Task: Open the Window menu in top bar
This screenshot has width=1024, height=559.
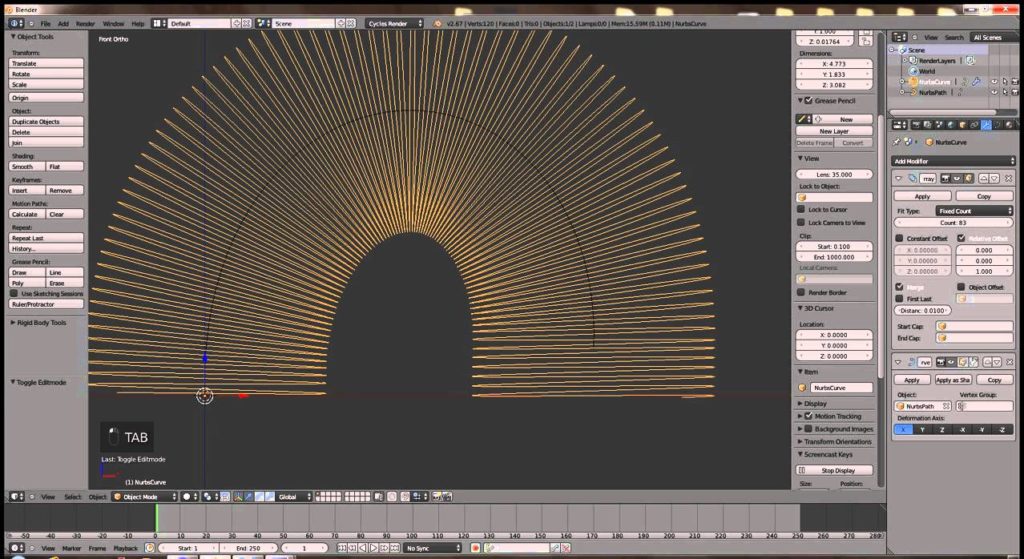Action: click(113, 23)
